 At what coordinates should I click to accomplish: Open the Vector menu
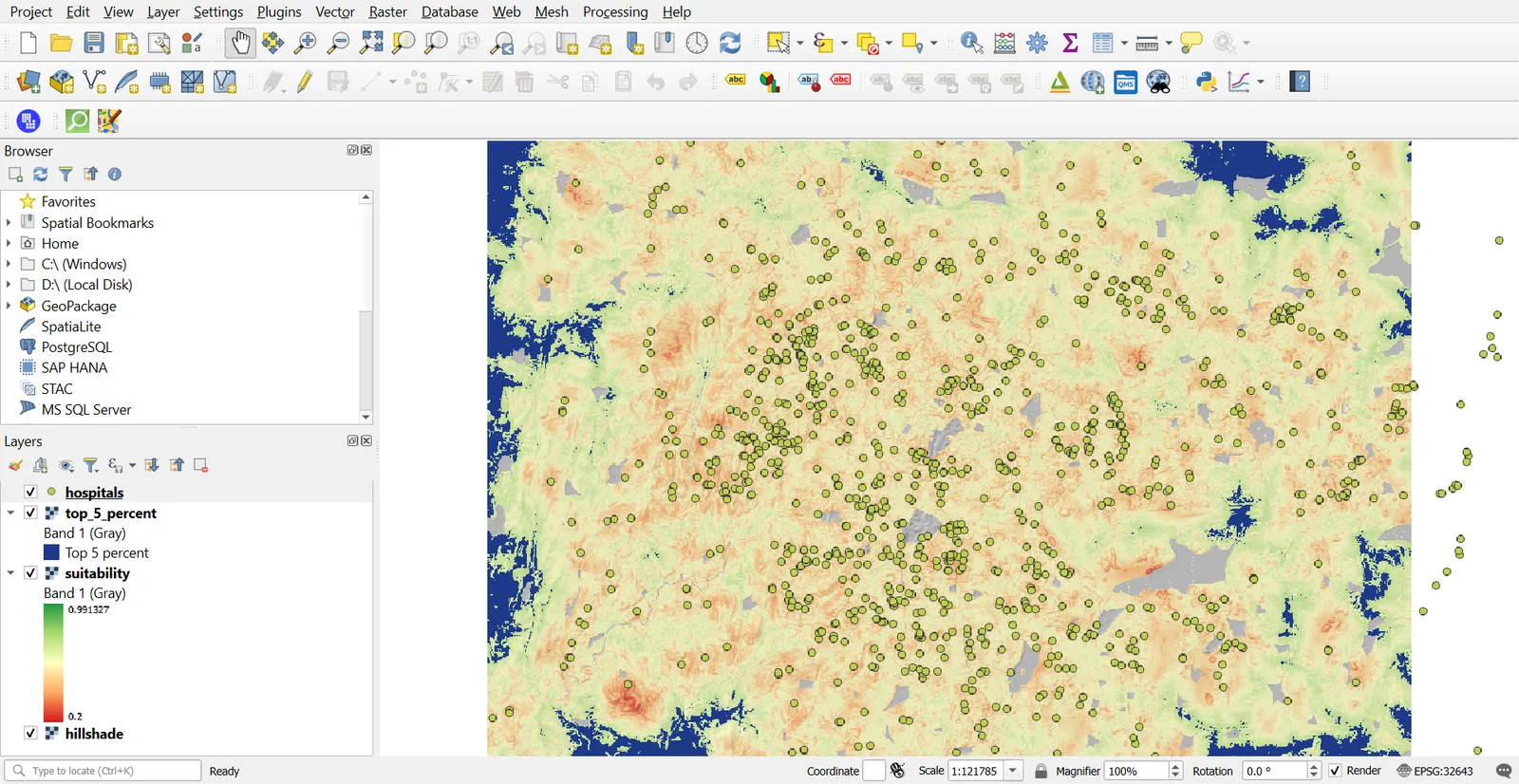[335, 11]
